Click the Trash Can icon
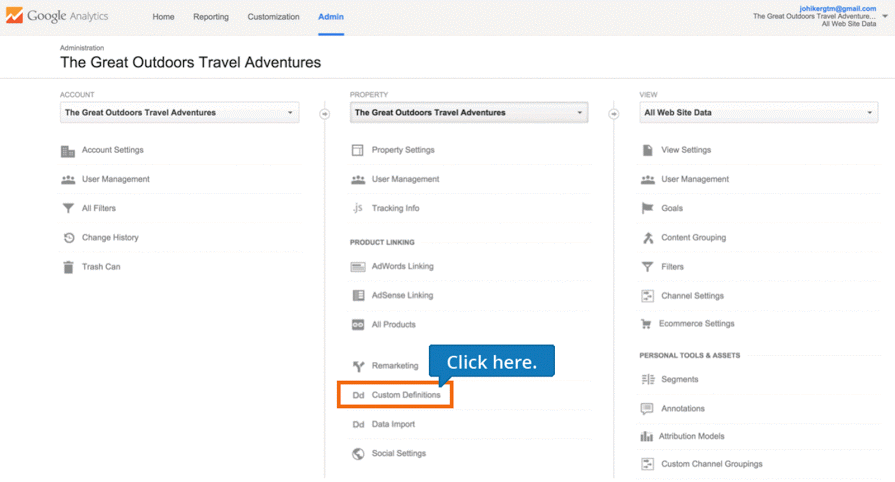The image size is (895, 482). point(68,267)
